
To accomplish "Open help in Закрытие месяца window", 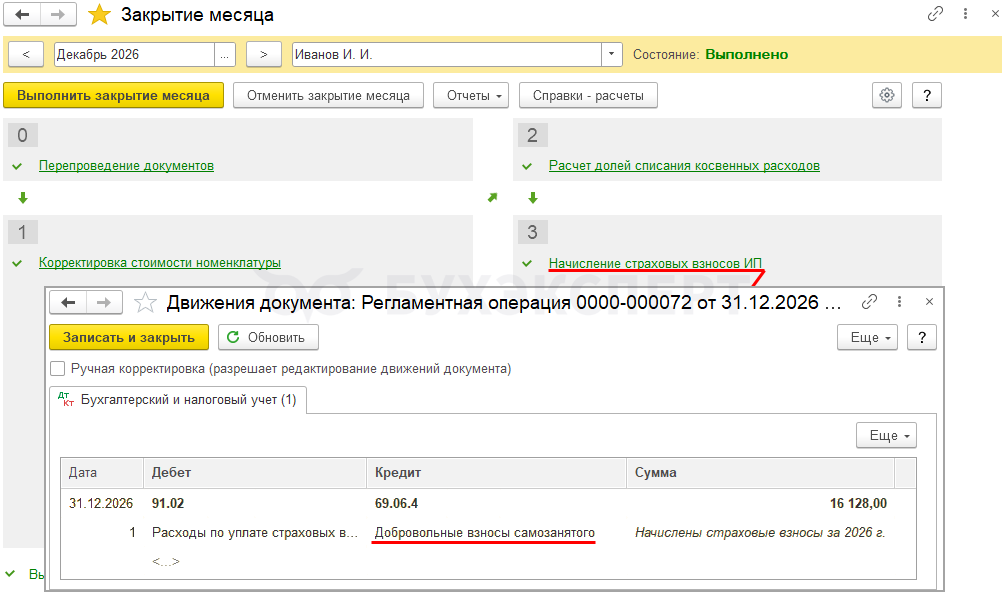I will point(927,95).
